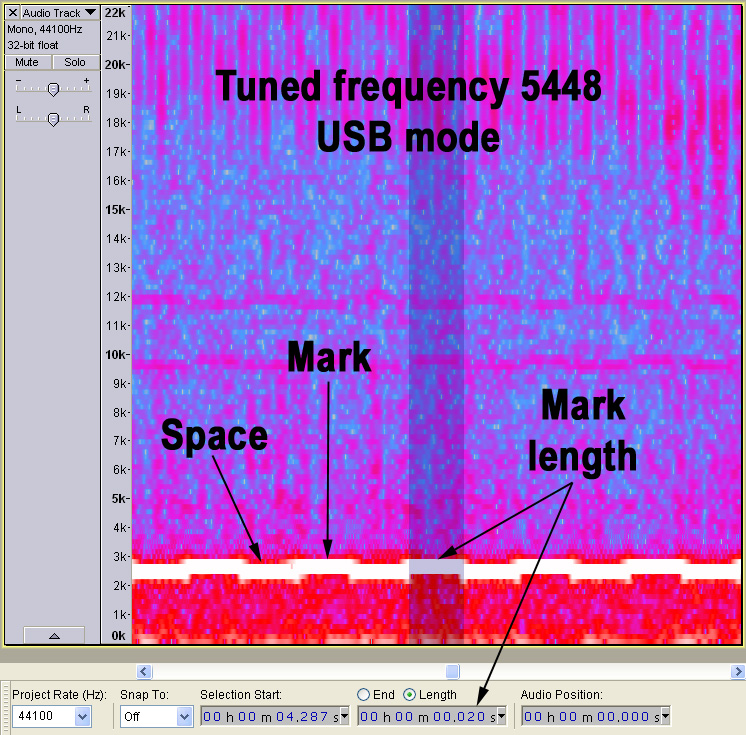Collapse the track with the up-arrow button
Screen dimensions: 746x735
[x=54, y=636]
